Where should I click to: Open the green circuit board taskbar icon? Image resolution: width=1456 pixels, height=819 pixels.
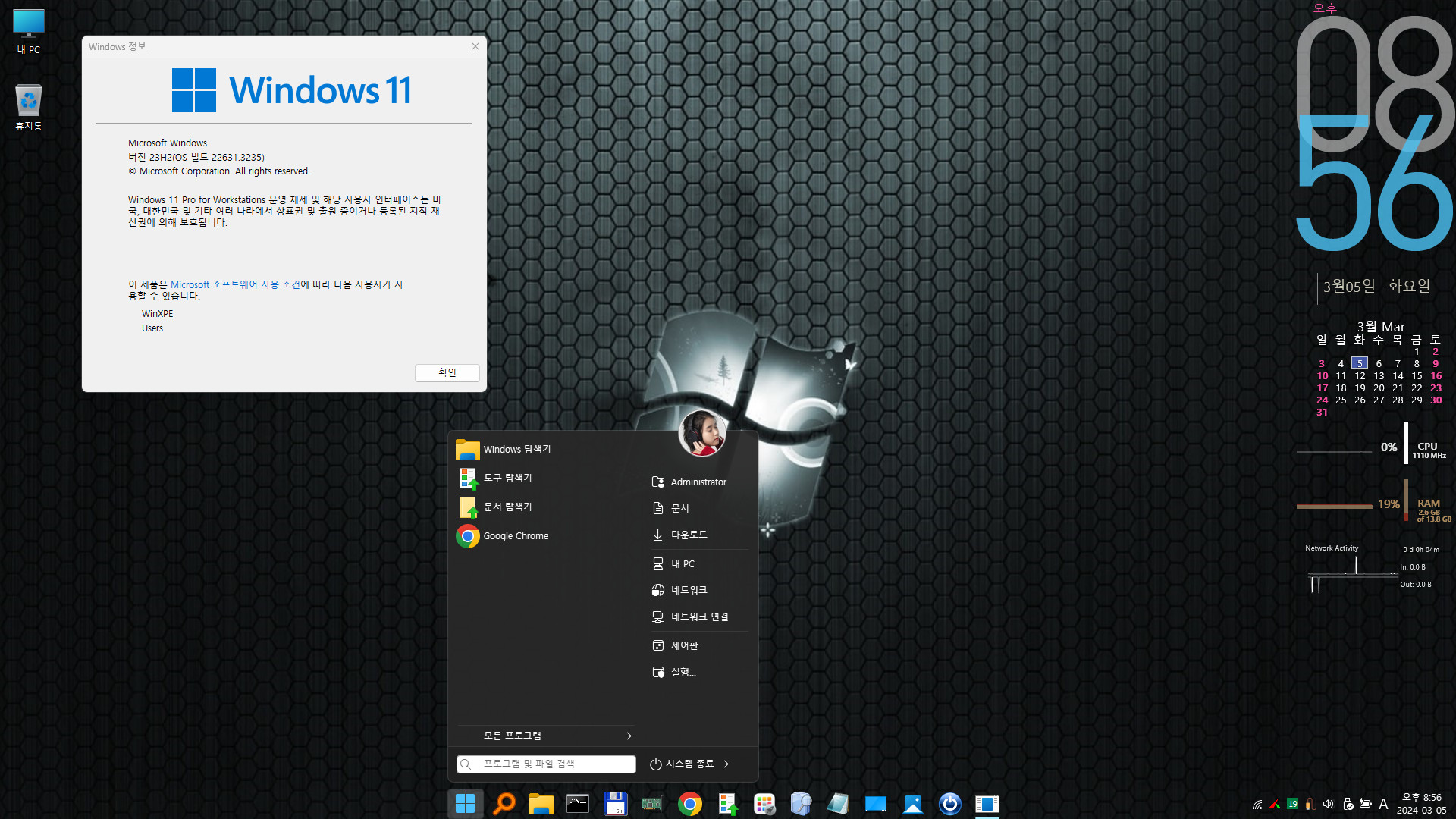click(652, 803)
